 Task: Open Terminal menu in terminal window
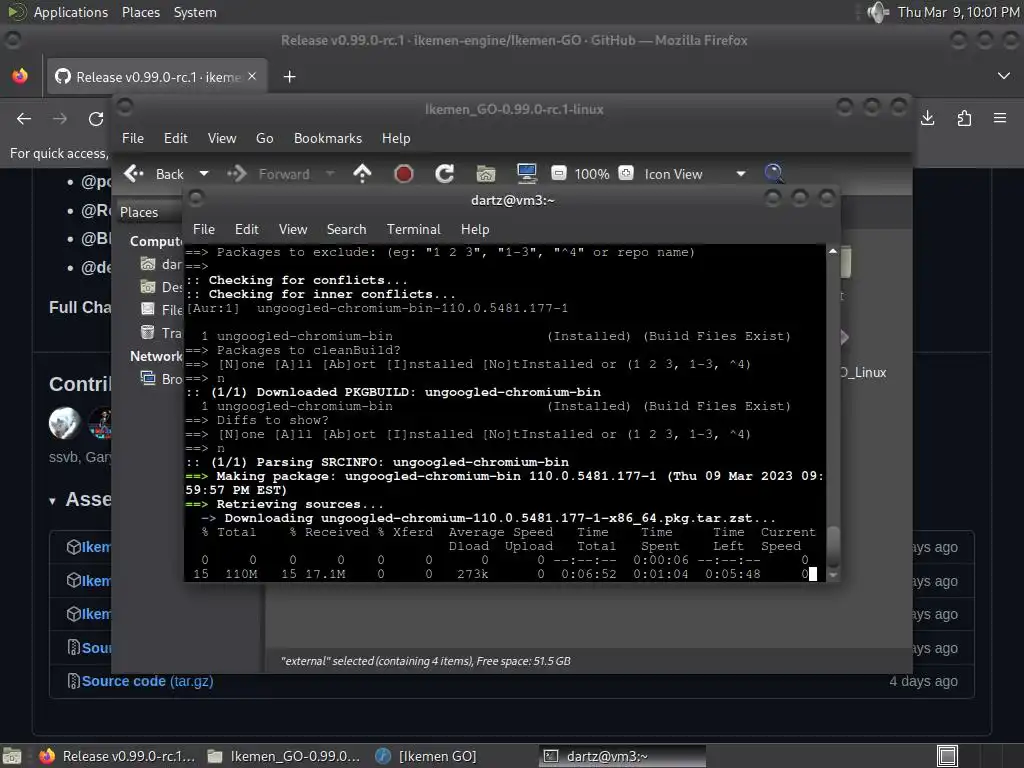[413, 229]
